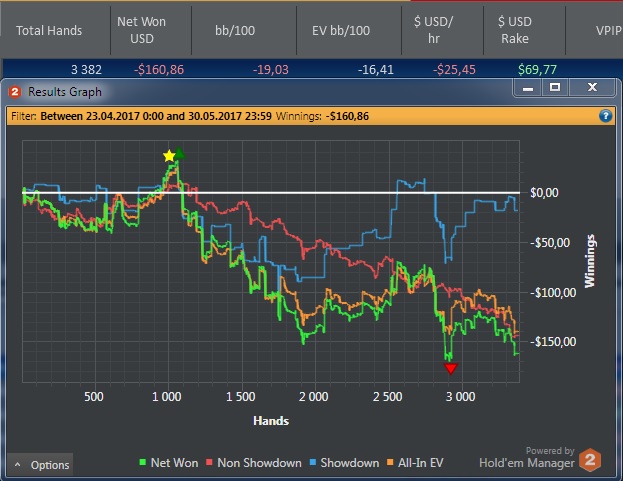This screenshot has width=623, height=481.
Task: Click the red Non Showdown color square
Action: (x=209, y=462)
